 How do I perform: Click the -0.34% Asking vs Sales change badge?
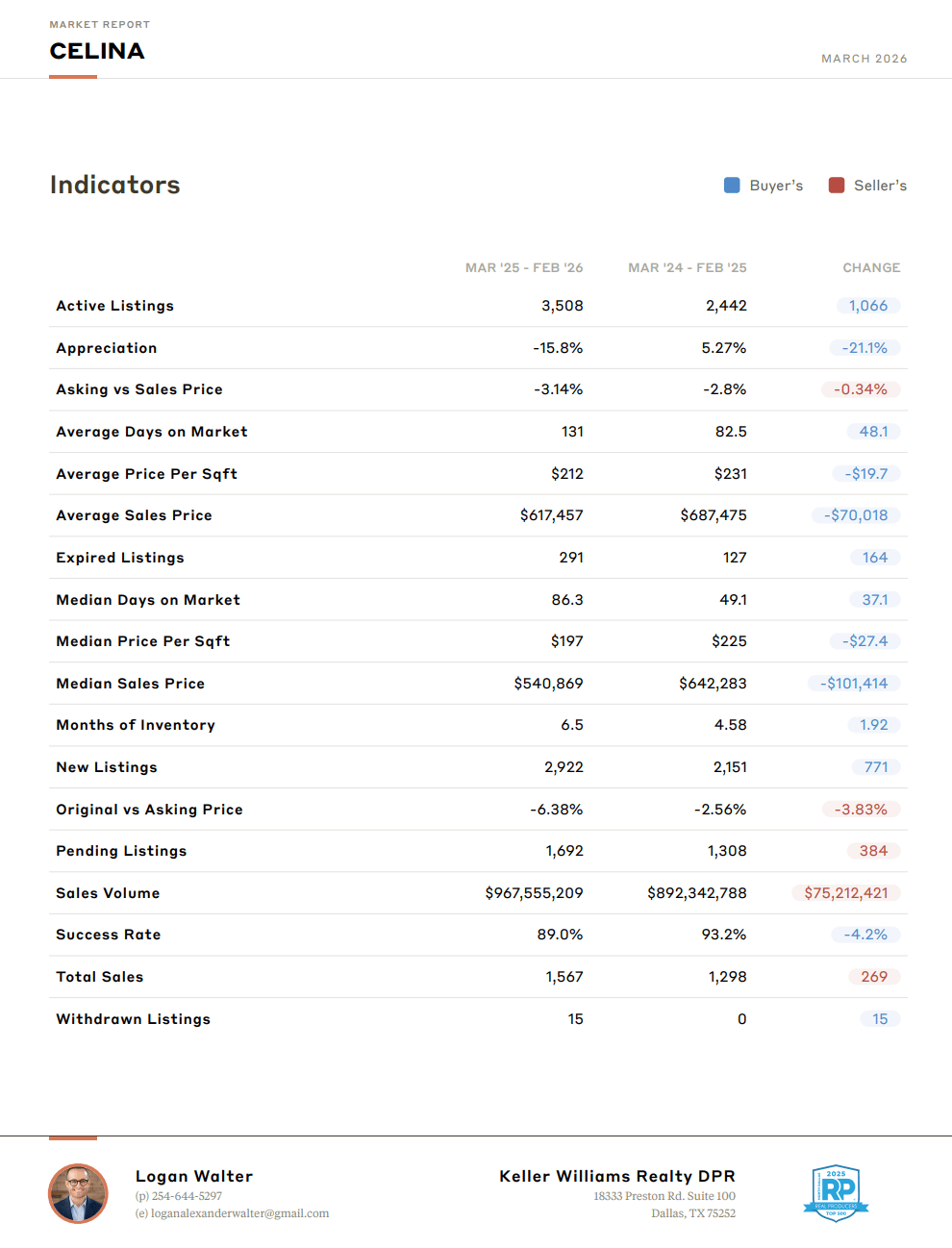click(860, 389)
